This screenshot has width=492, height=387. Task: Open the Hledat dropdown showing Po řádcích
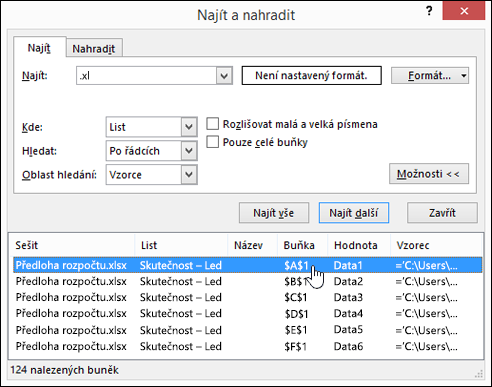(x=152, y=151)
